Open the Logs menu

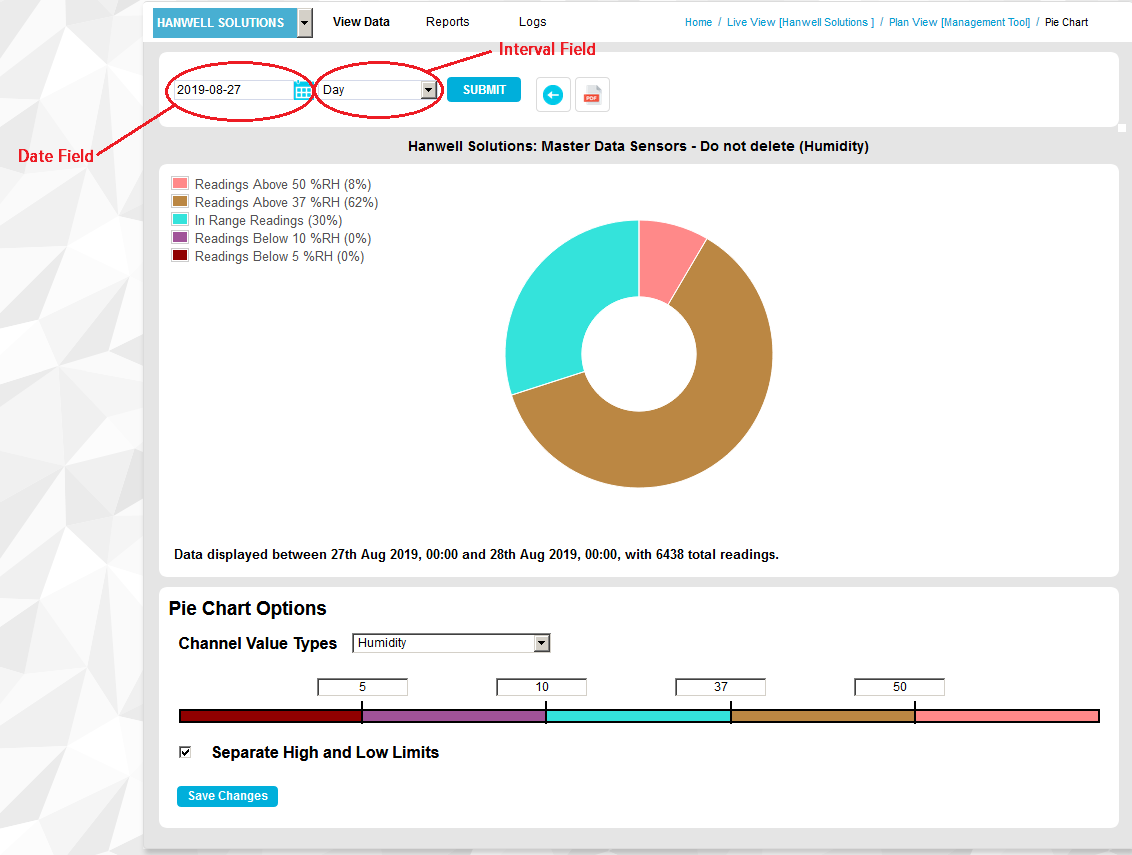point(533,22)
